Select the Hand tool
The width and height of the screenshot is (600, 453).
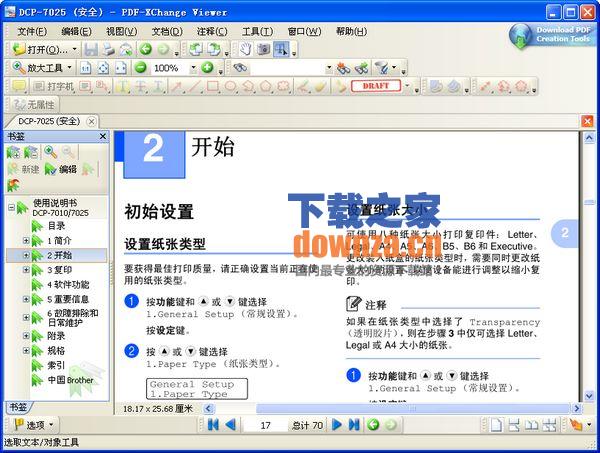[245, 49]
